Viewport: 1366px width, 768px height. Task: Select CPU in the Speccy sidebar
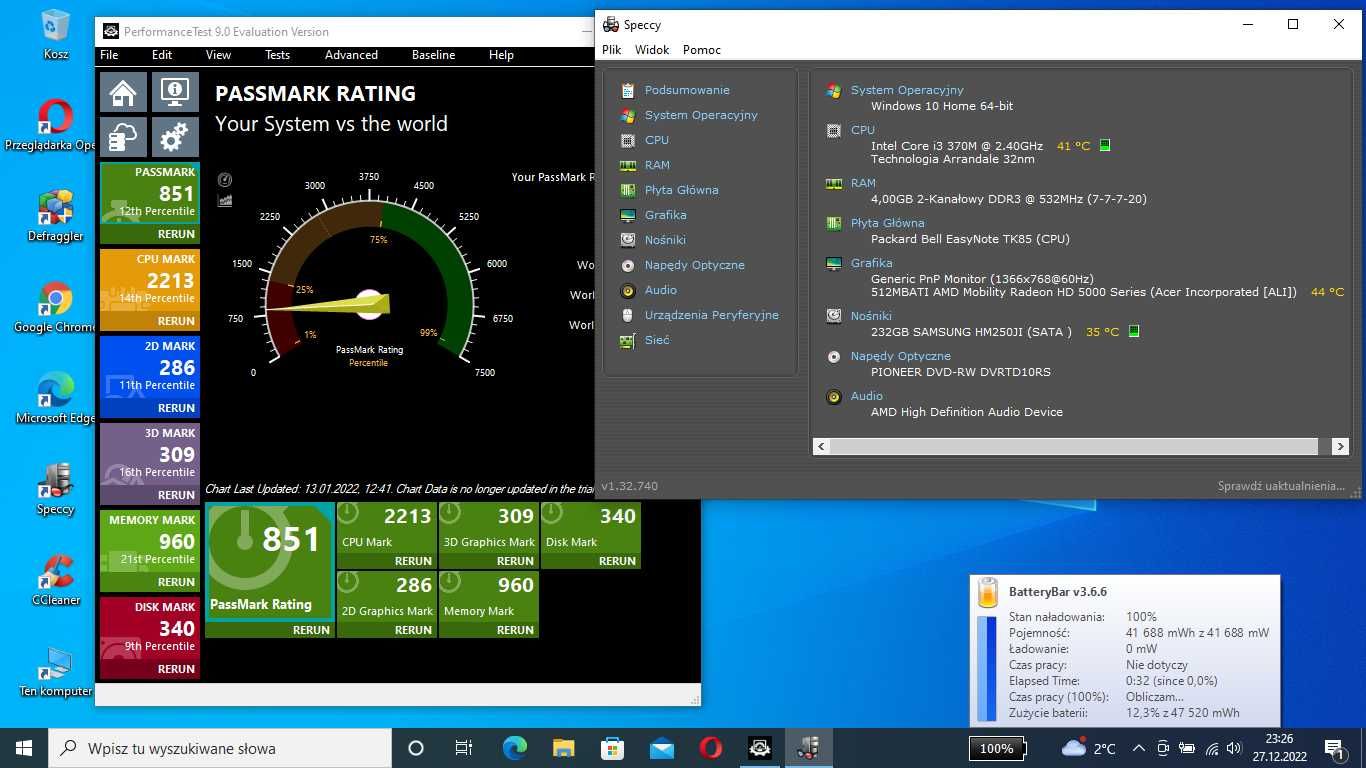657,140
